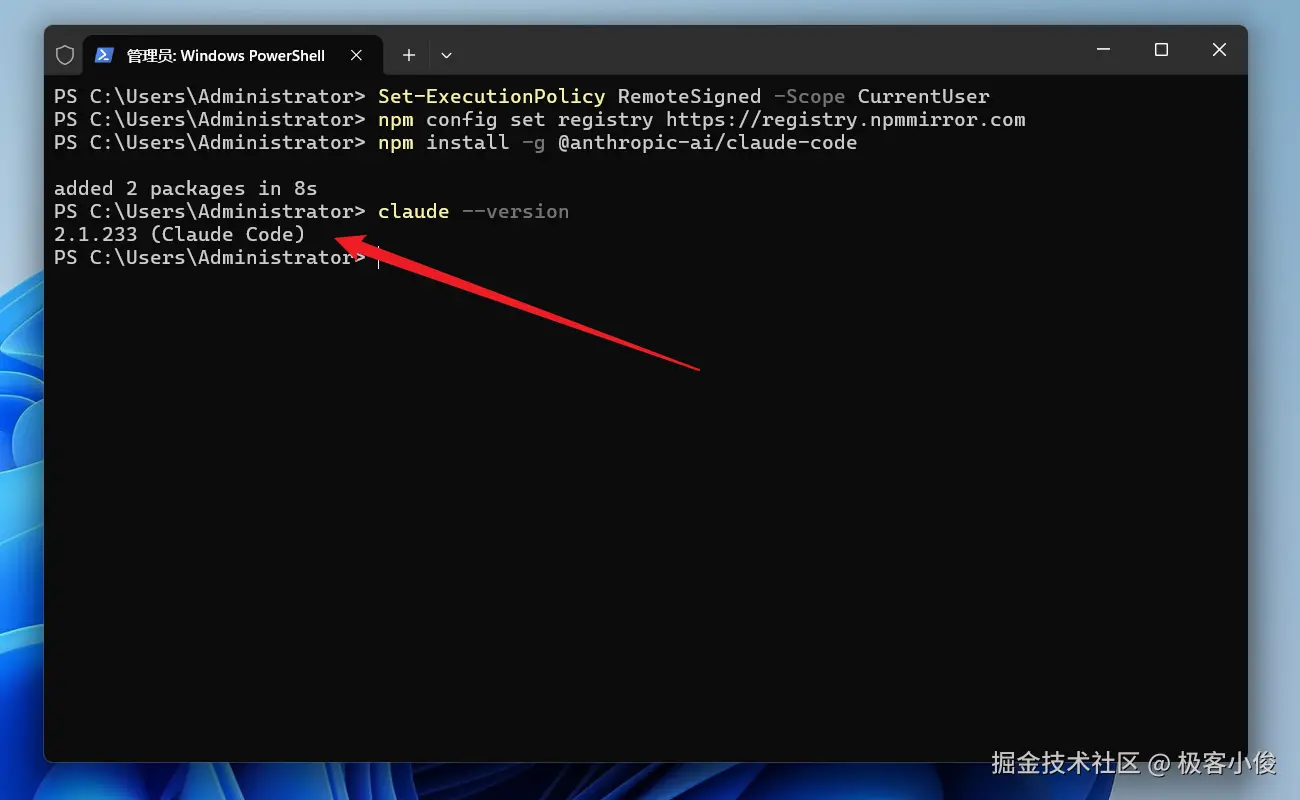This screenshot has height=800, width=1300.
Task: Click the administrator shield icon in the title bar
Action: [65, 55]
